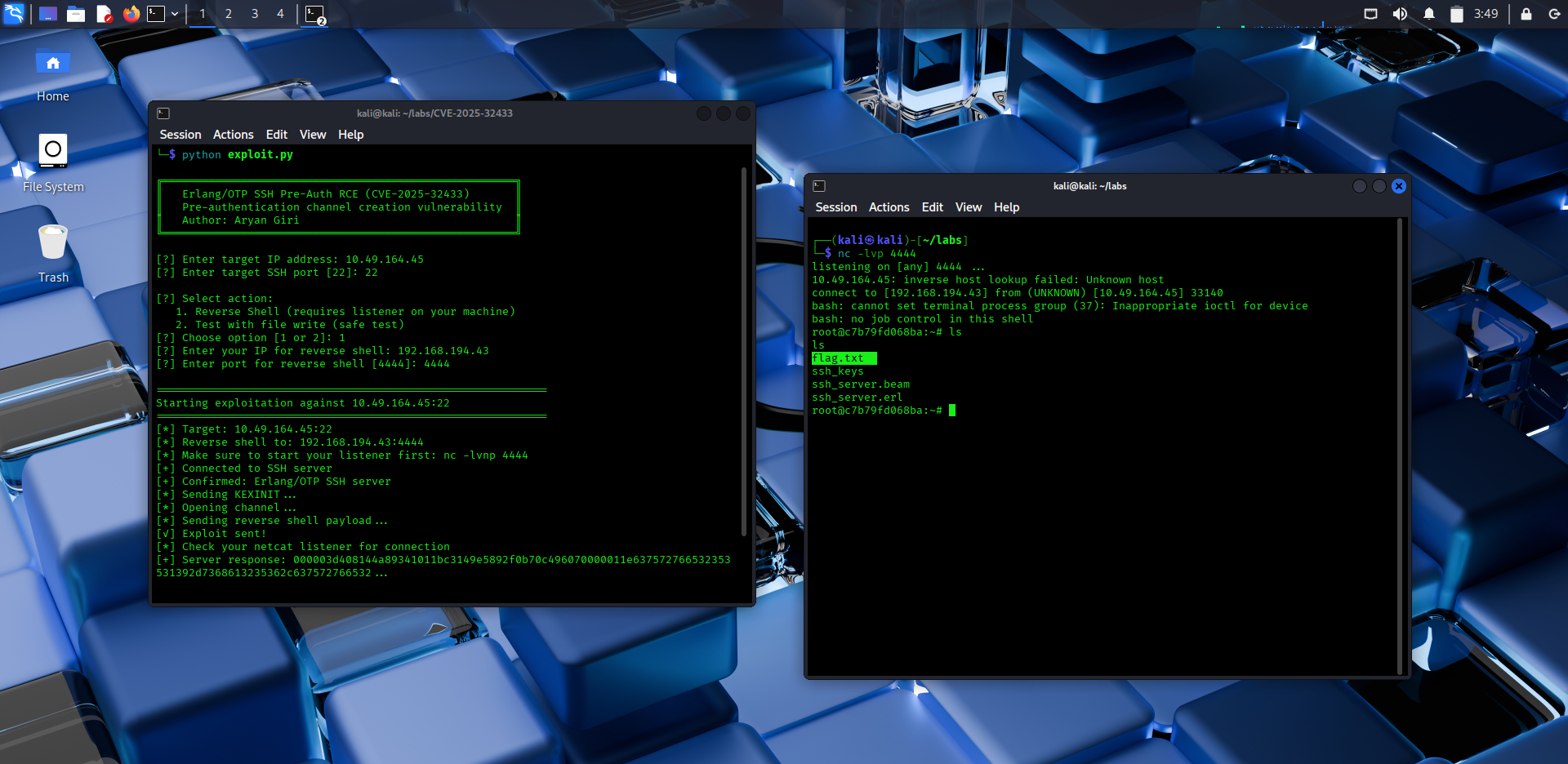Viewport: 1568px width, 764px height.
Task: Open the Kali applications menu icon
Action: [15, 14]
